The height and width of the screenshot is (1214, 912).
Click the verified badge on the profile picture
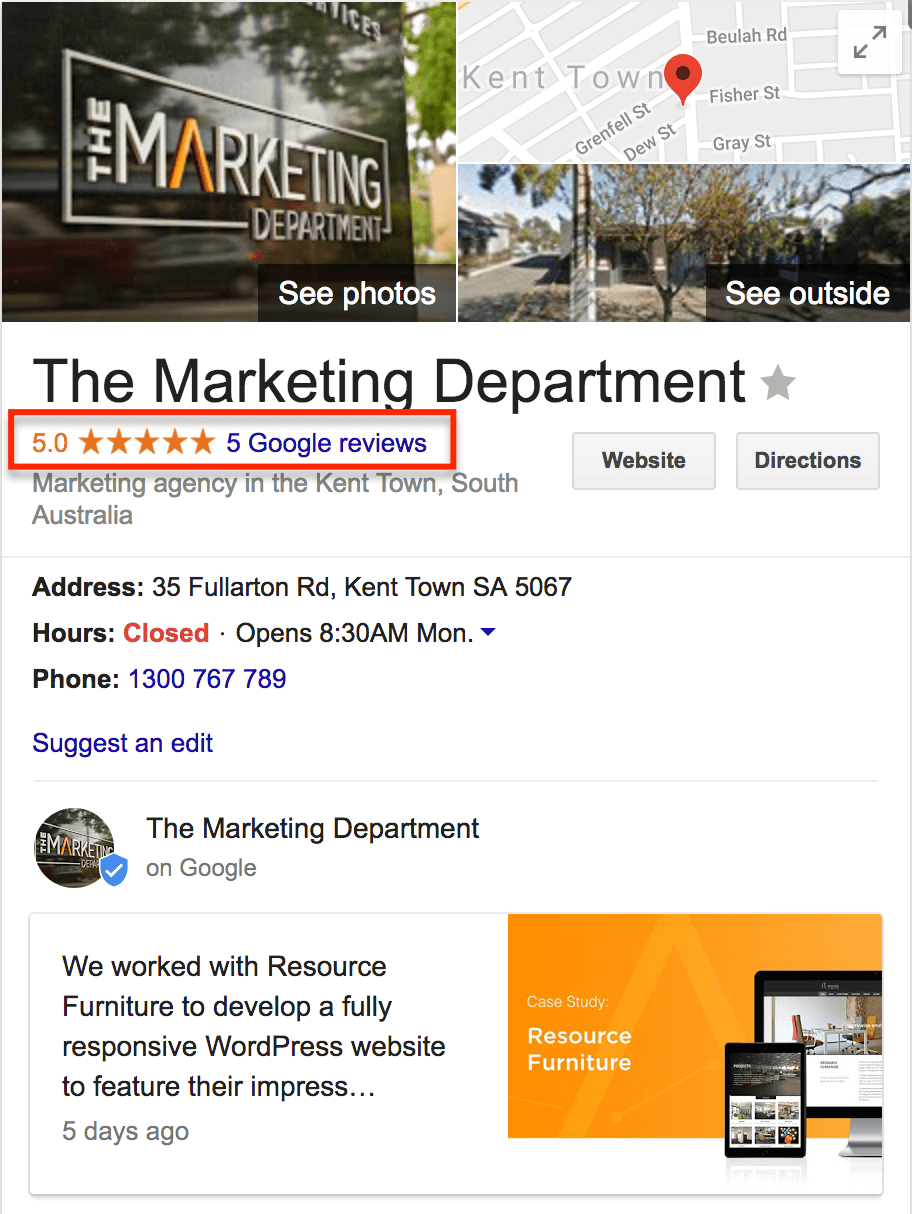pyautogui.click(x=114, y=871)
